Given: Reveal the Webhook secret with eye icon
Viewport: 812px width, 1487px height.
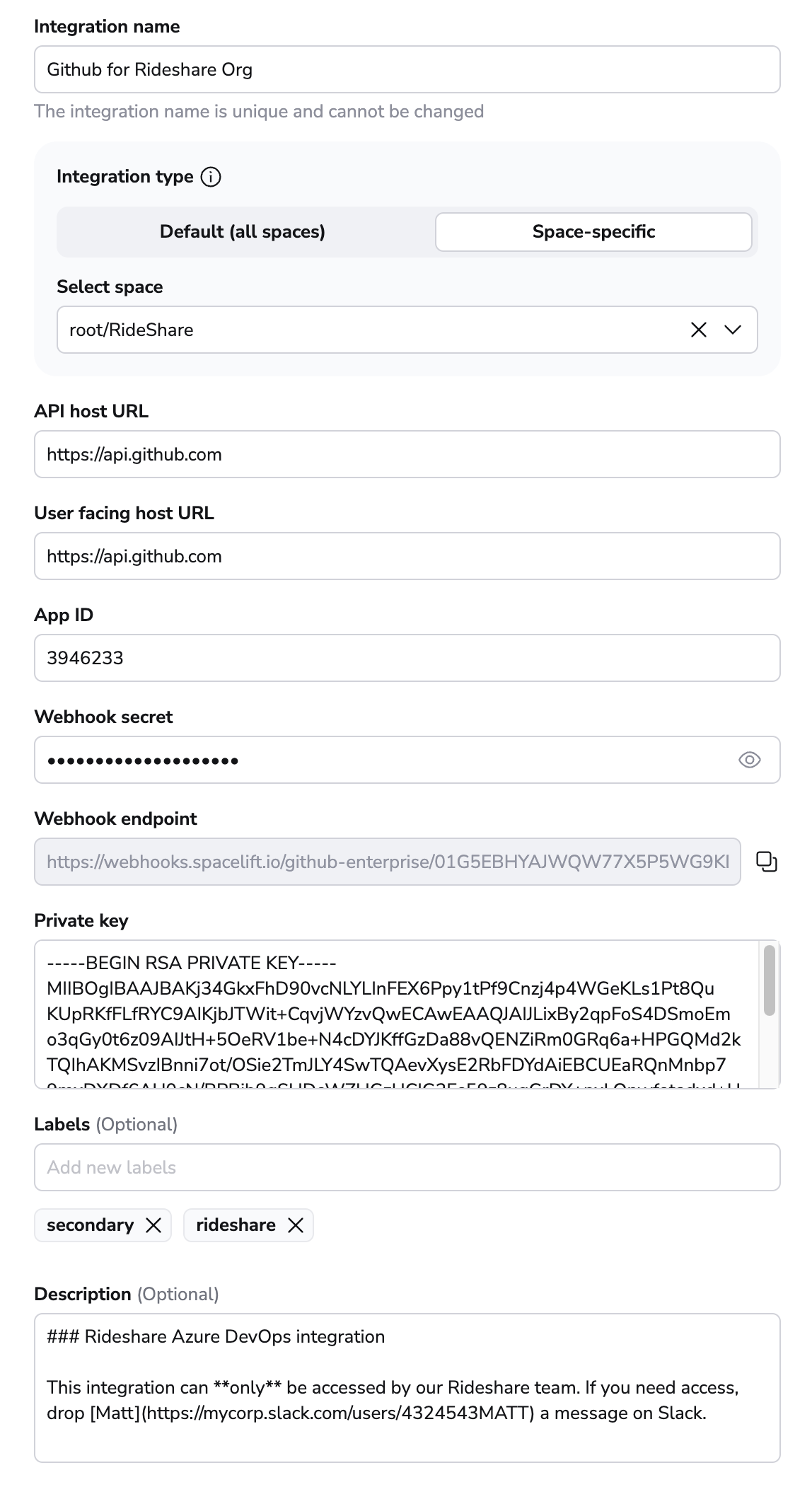Looking at the screenshot, I should point(749,760).
